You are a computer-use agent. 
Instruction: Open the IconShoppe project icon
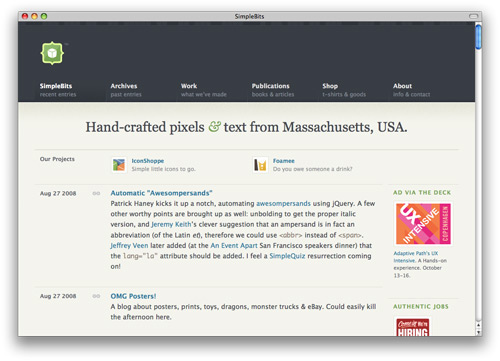tap(119, 165)
